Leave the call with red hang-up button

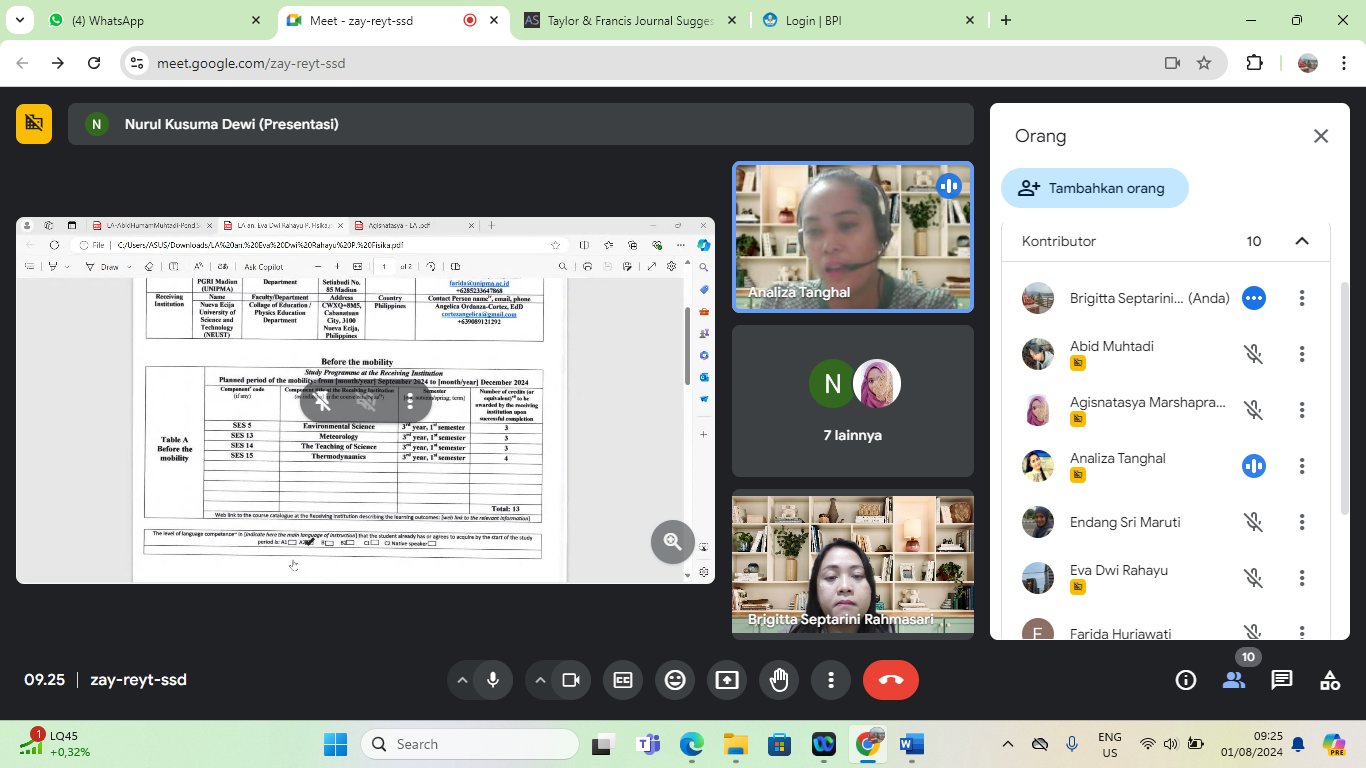tap(891, 680)
